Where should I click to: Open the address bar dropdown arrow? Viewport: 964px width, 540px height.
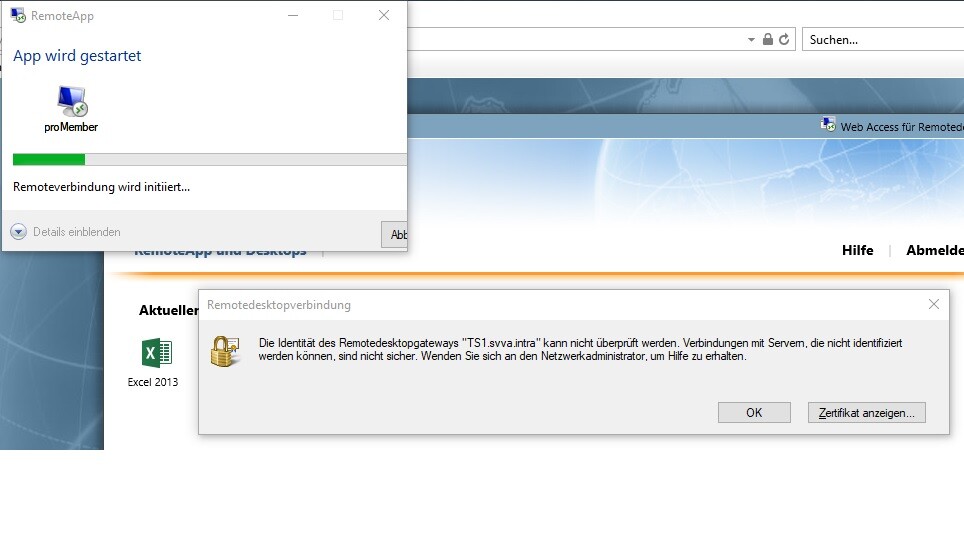point(751,40)
